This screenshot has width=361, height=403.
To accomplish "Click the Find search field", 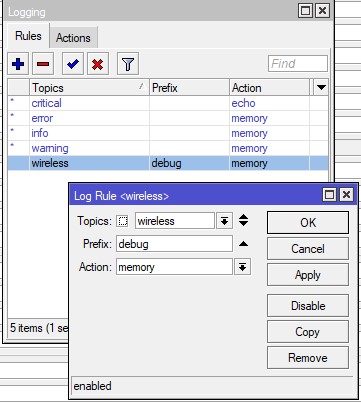I will point(298,63).
